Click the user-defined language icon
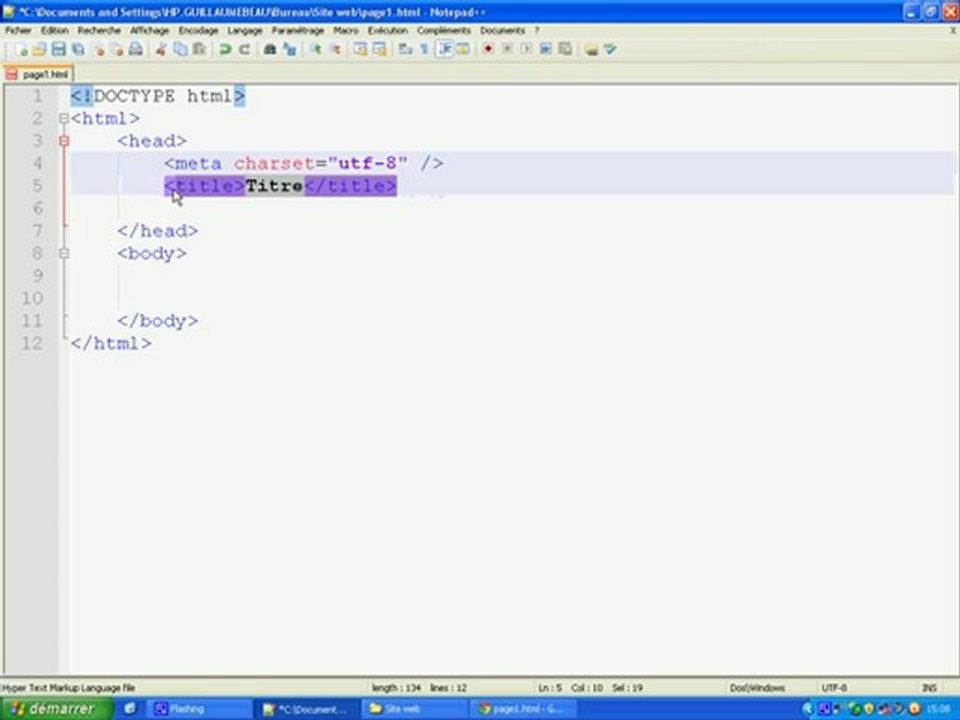960x720 pixels. click(463, 50)
